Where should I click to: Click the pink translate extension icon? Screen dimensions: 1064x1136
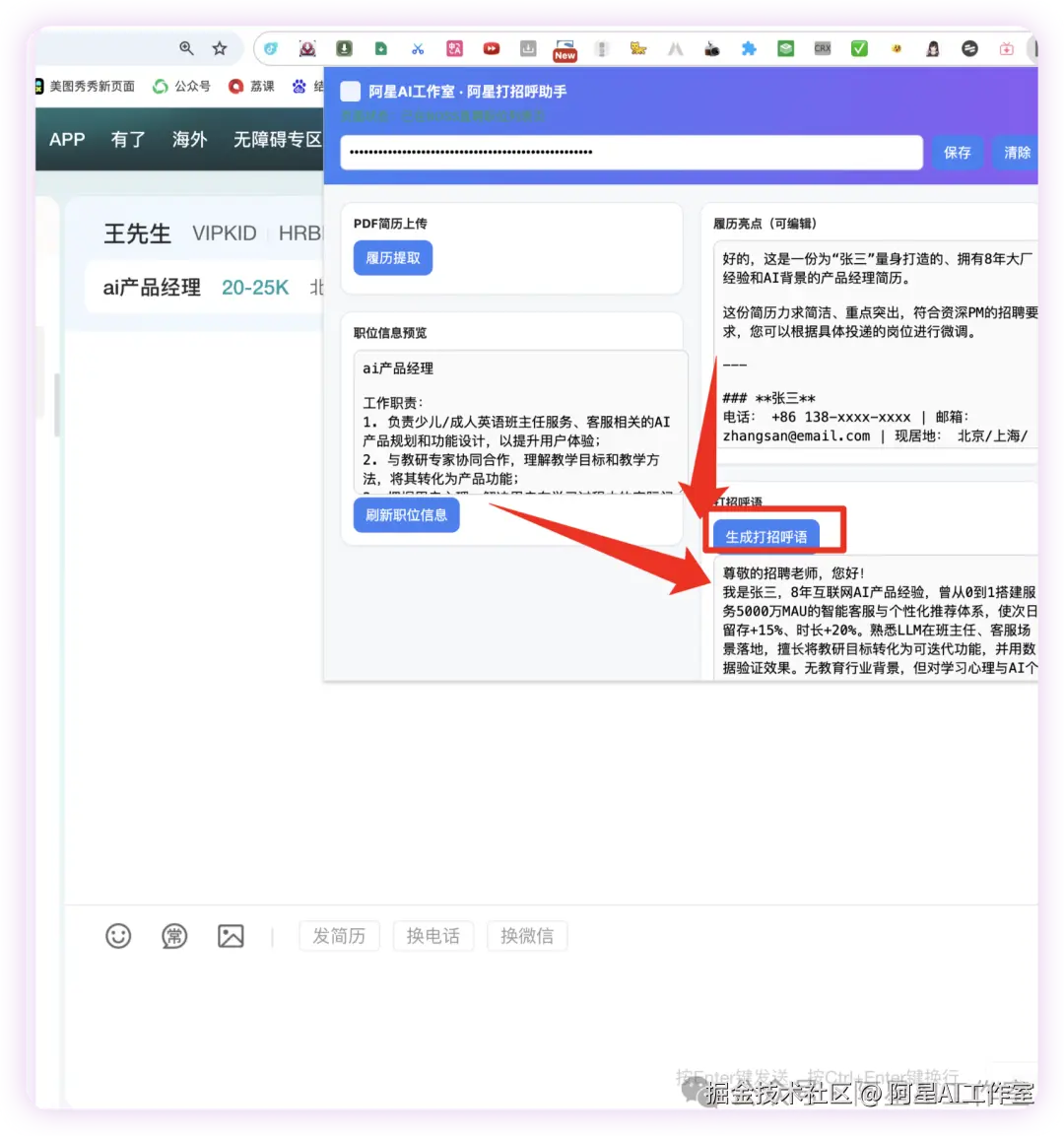454,47
